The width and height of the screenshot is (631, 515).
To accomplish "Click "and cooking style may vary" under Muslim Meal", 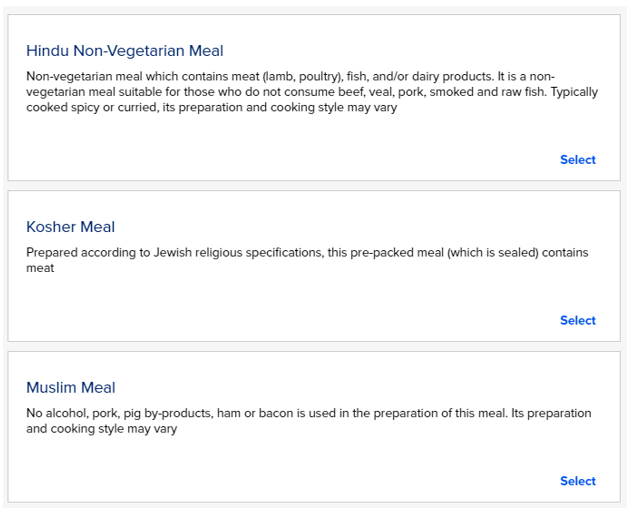I will click(102, 429).
